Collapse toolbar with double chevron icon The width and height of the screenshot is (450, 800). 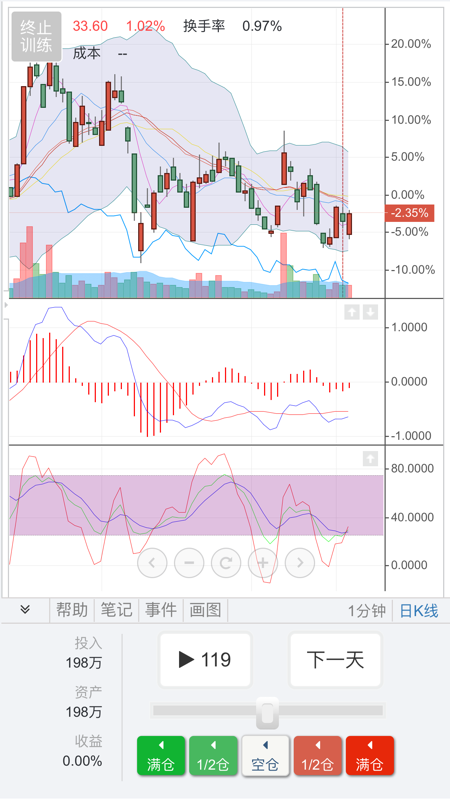pos(25,610)
